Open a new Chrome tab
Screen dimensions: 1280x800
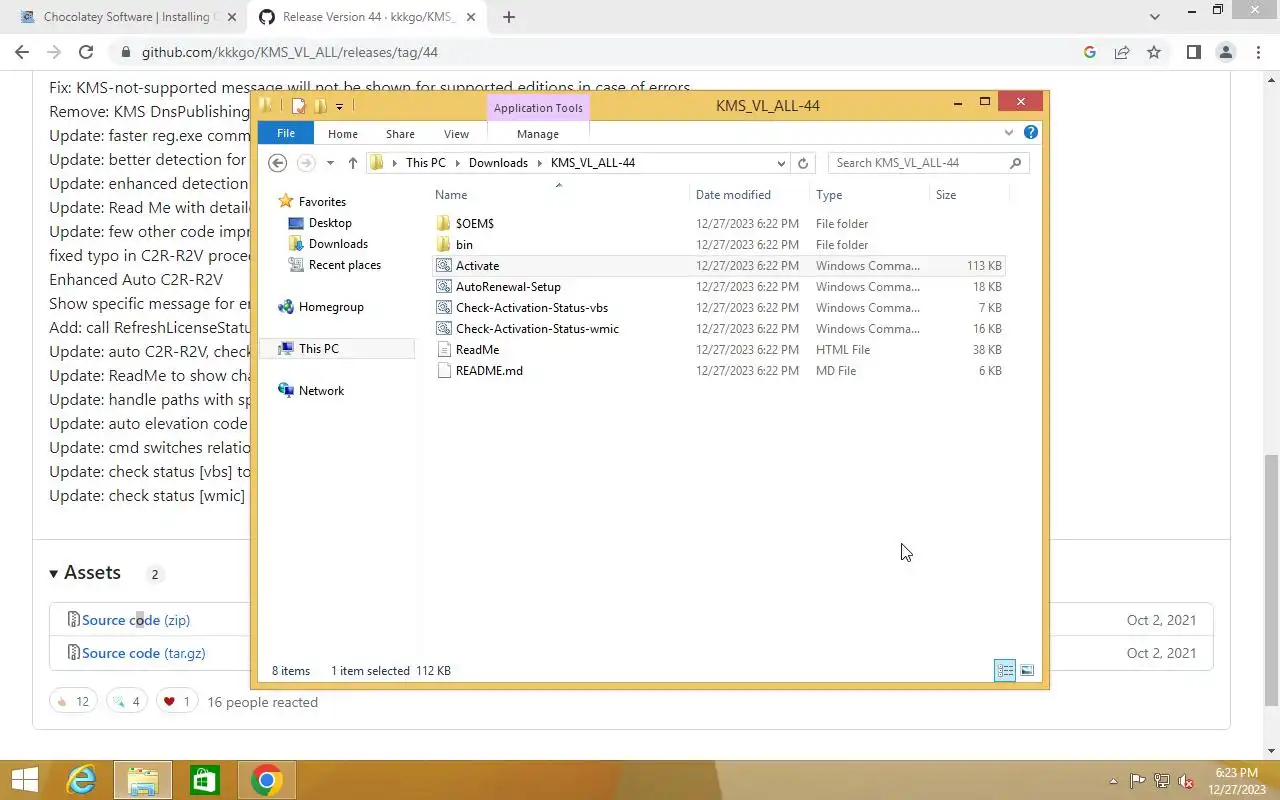(x=509, y=17)
